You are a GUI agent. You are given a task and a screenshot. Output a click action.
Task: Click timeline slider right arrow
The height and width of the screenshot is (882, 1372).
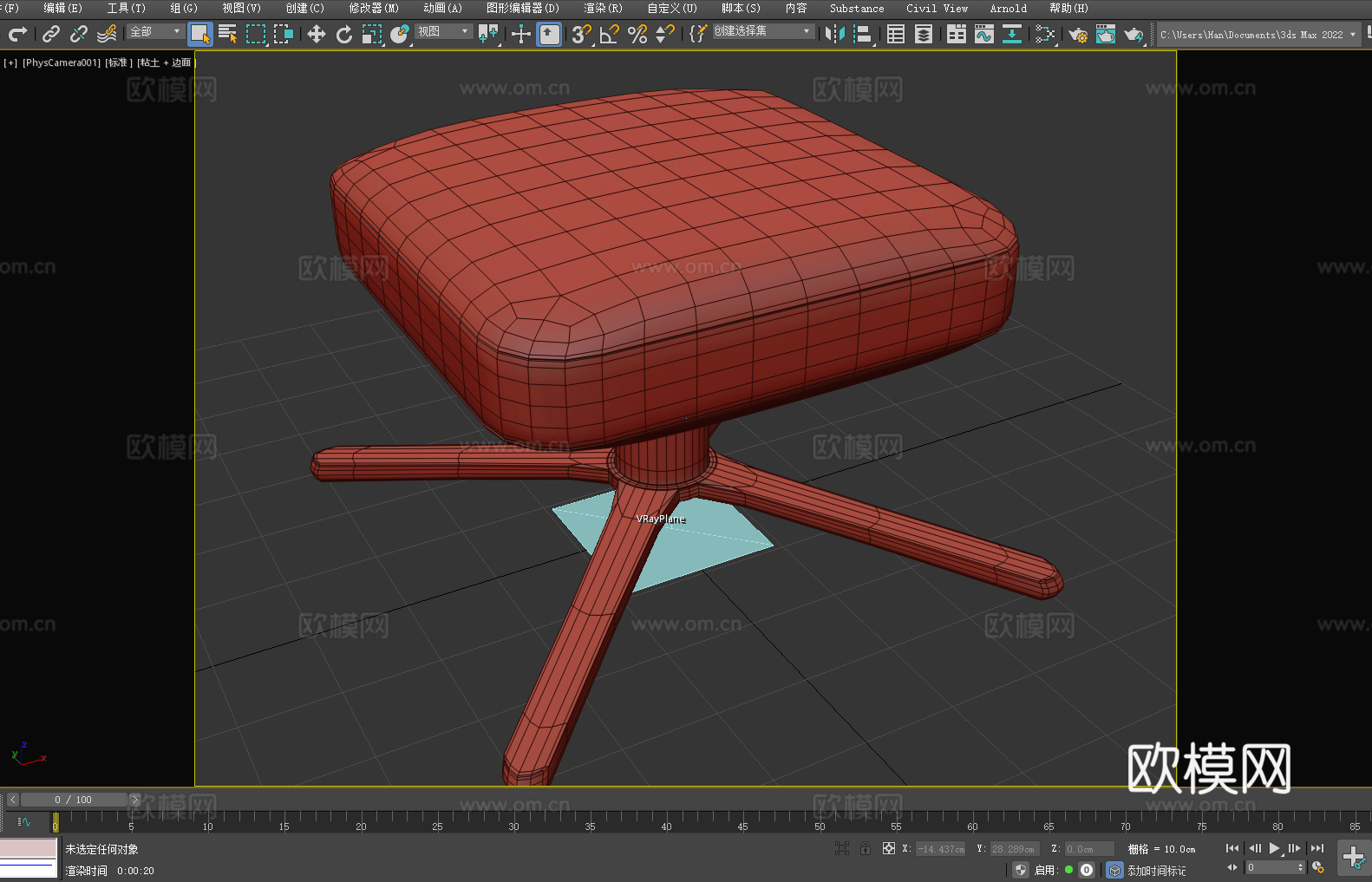tap(134, 800)
